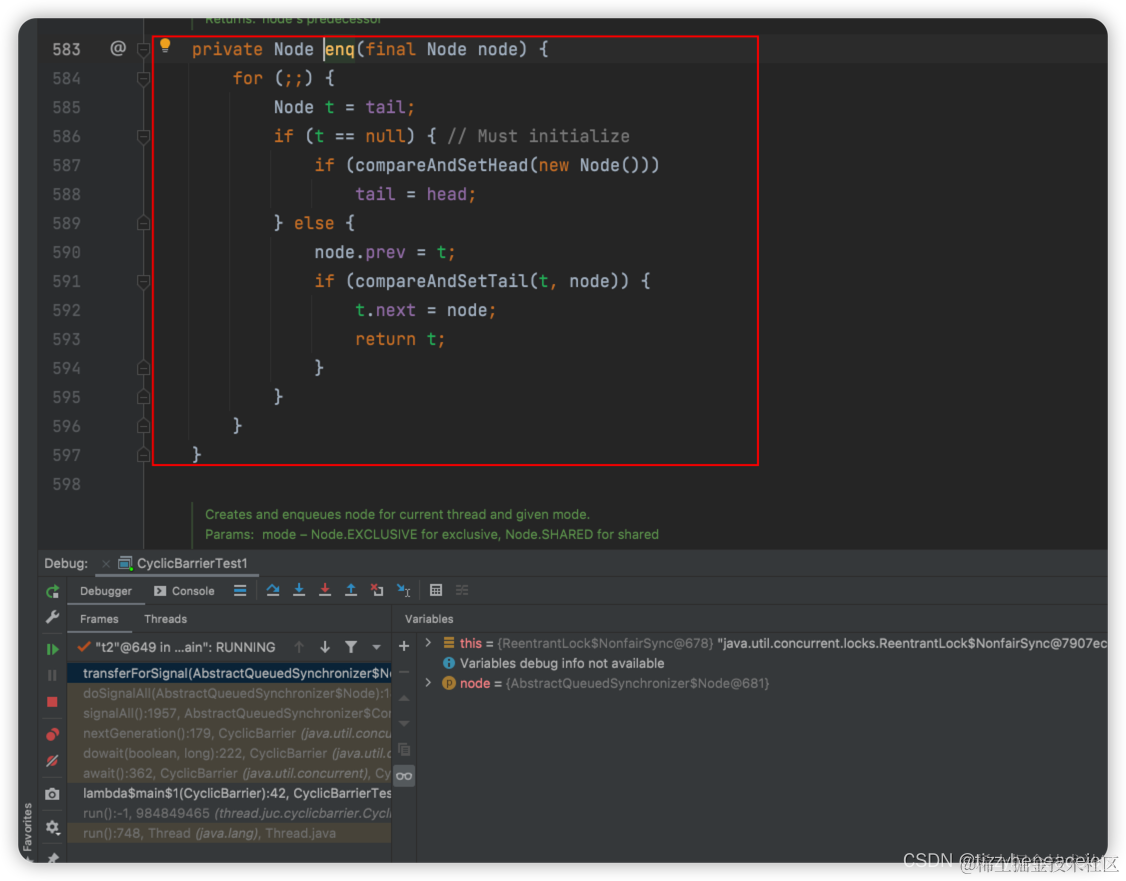The height and width of the screenshot is (881, 1126).
Task: Open debugger settings via gear icon
Action: tap(52, 827)
